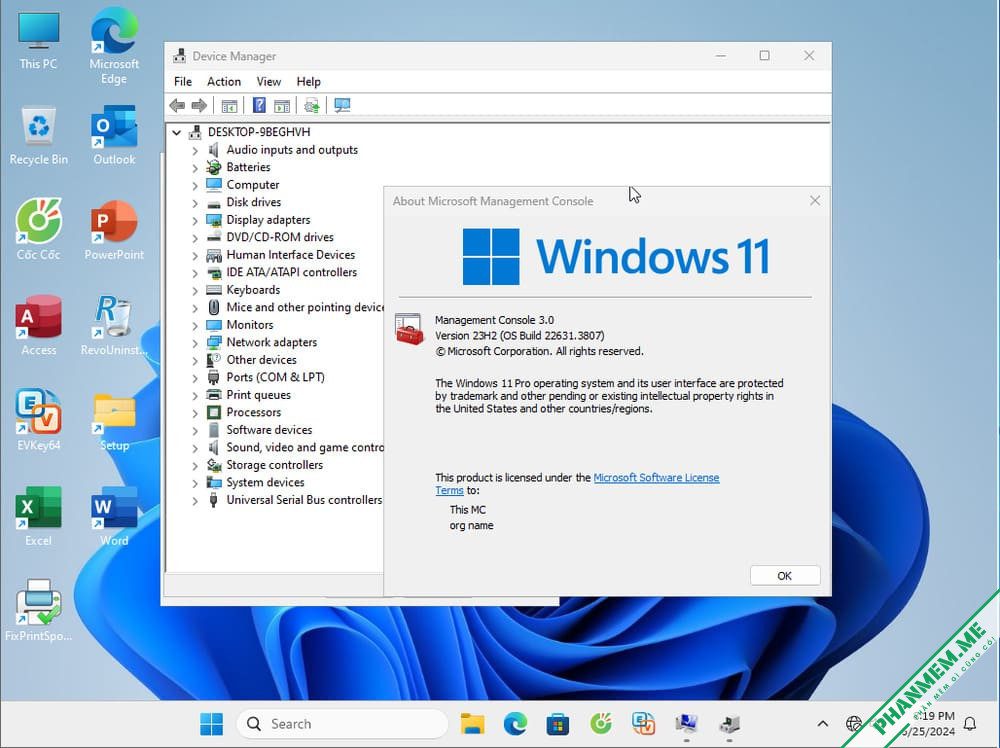Launch Access desktop shortcut
The image size is (1000, 748).
point(38,325)
